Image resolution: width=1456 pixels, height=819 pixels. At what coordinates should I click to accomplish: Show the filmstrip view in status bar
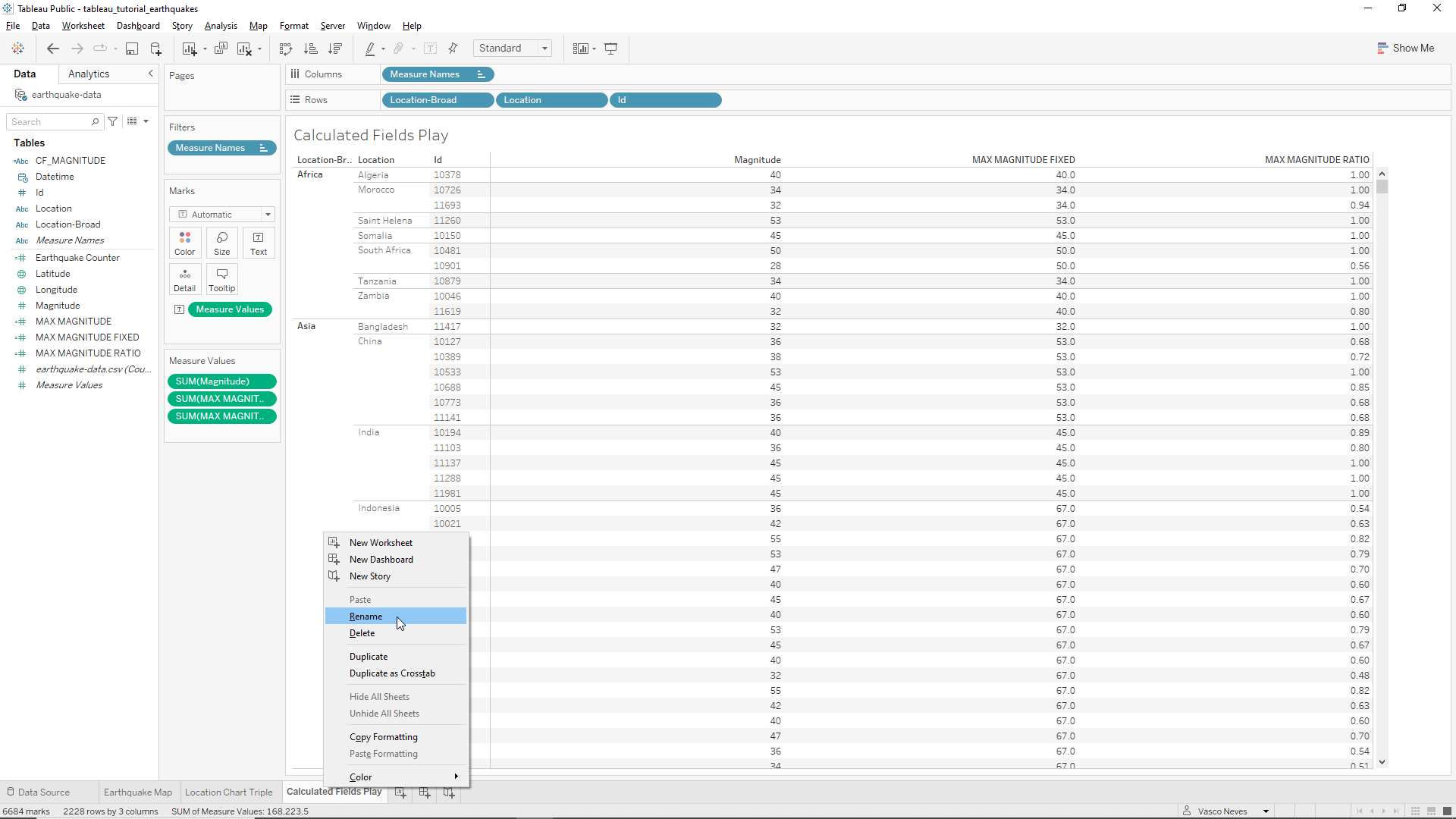1431,811
